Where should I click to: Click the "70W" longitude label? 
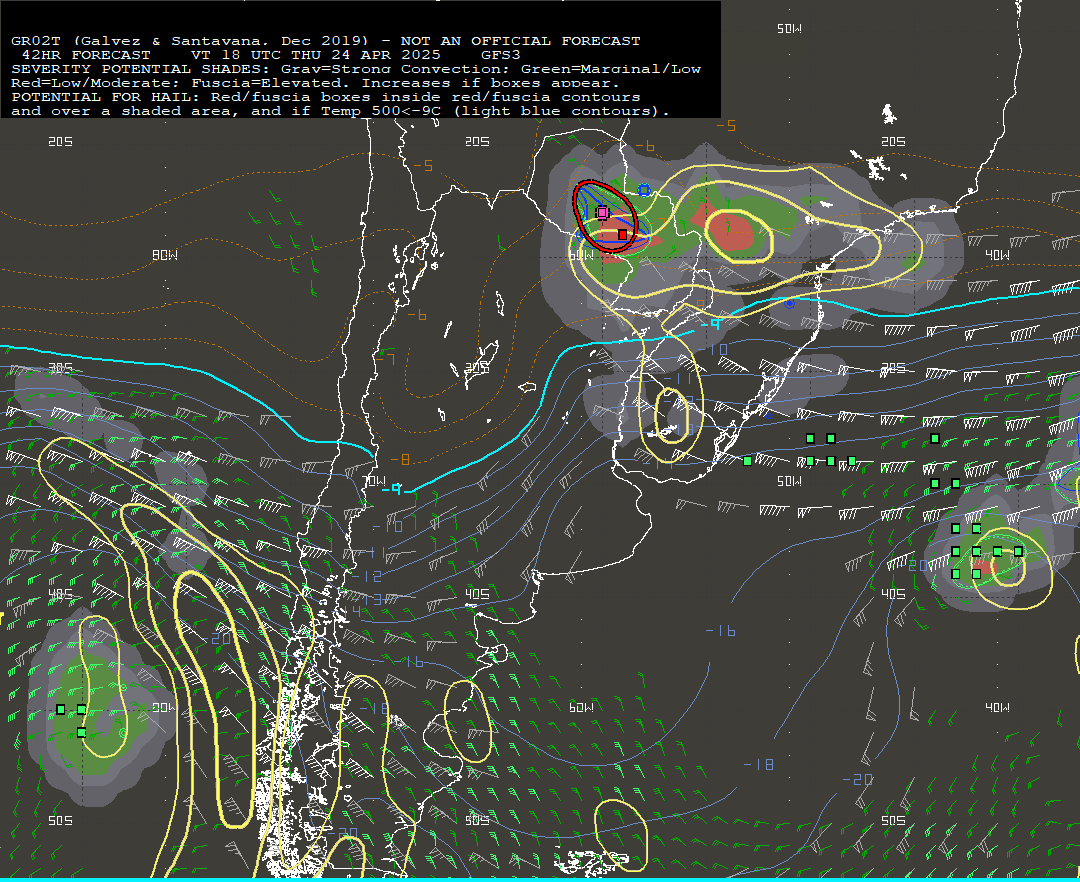click(x=374, y=481)
